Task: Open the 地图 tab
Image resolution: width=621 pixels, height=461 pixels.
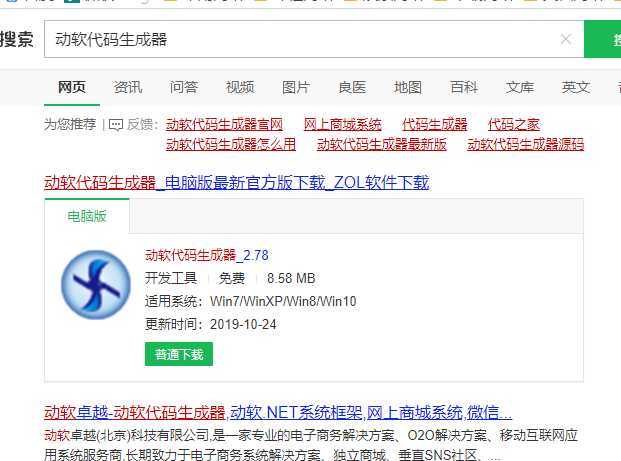Action: 408,87
